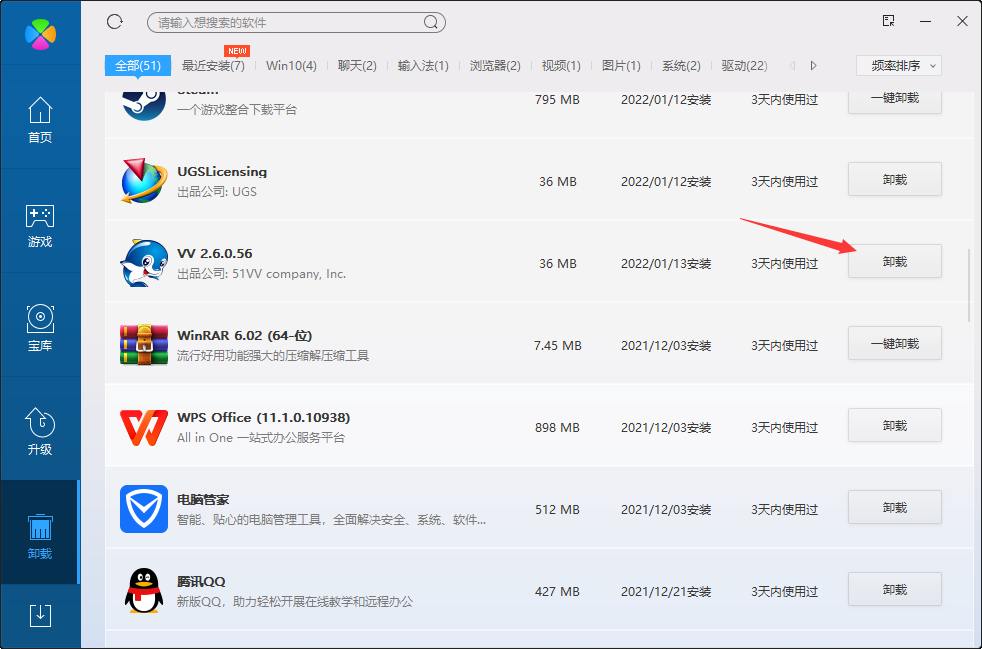
Task: Click the right arrow to reveal more tabs
Action: pos(812,64)
